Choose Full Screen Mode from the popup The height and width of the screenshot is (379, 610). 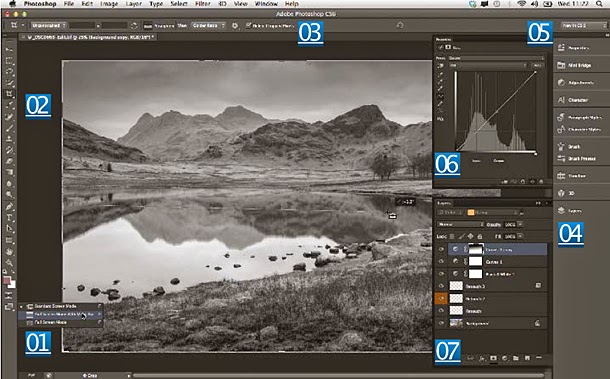(60, 323)
